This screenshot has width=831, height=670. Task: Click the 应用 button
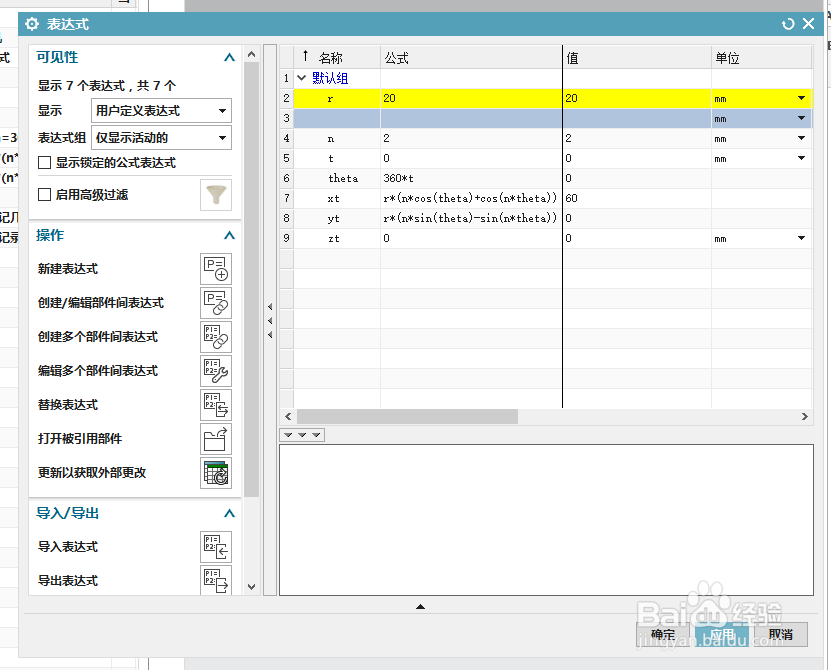[x=722, y=633]
